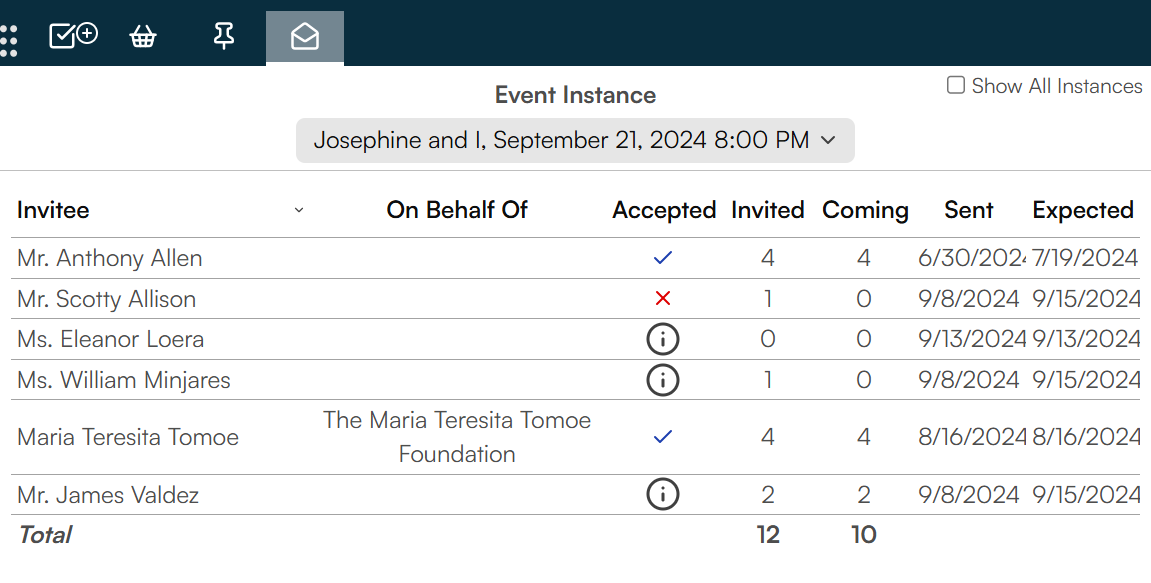This screenshot has width=1151, height=583.
Task: Click the add task checkmark-plus icon
Action: coord(73,35)
